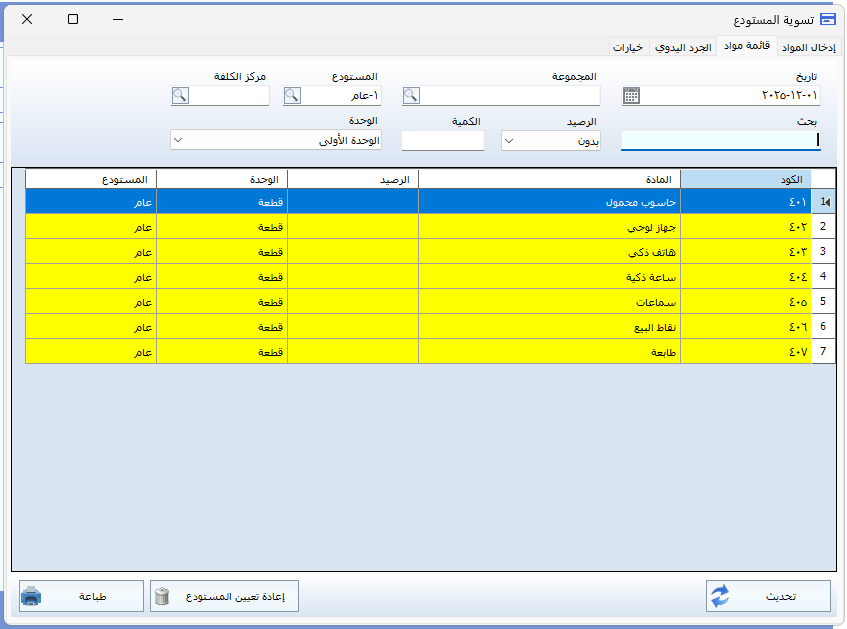Click the trash bin icon for warehouse reset
The image size is (847, 629).
point(163,597)
